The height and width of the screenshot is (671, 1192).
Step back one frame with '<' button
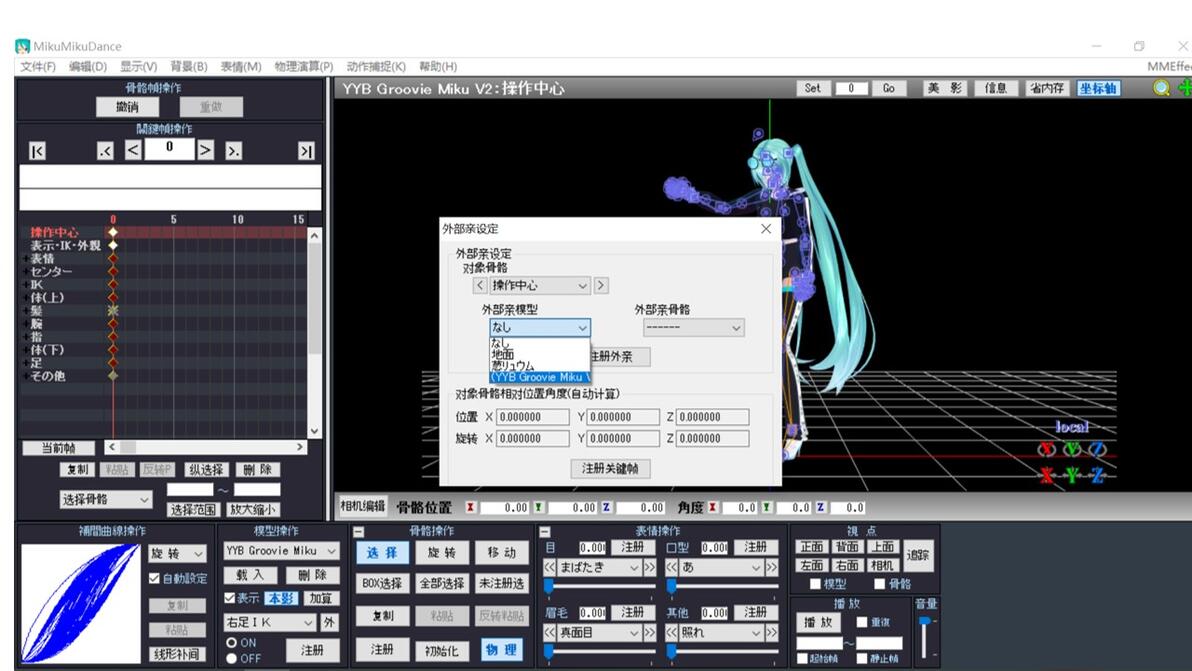(133, 150)
